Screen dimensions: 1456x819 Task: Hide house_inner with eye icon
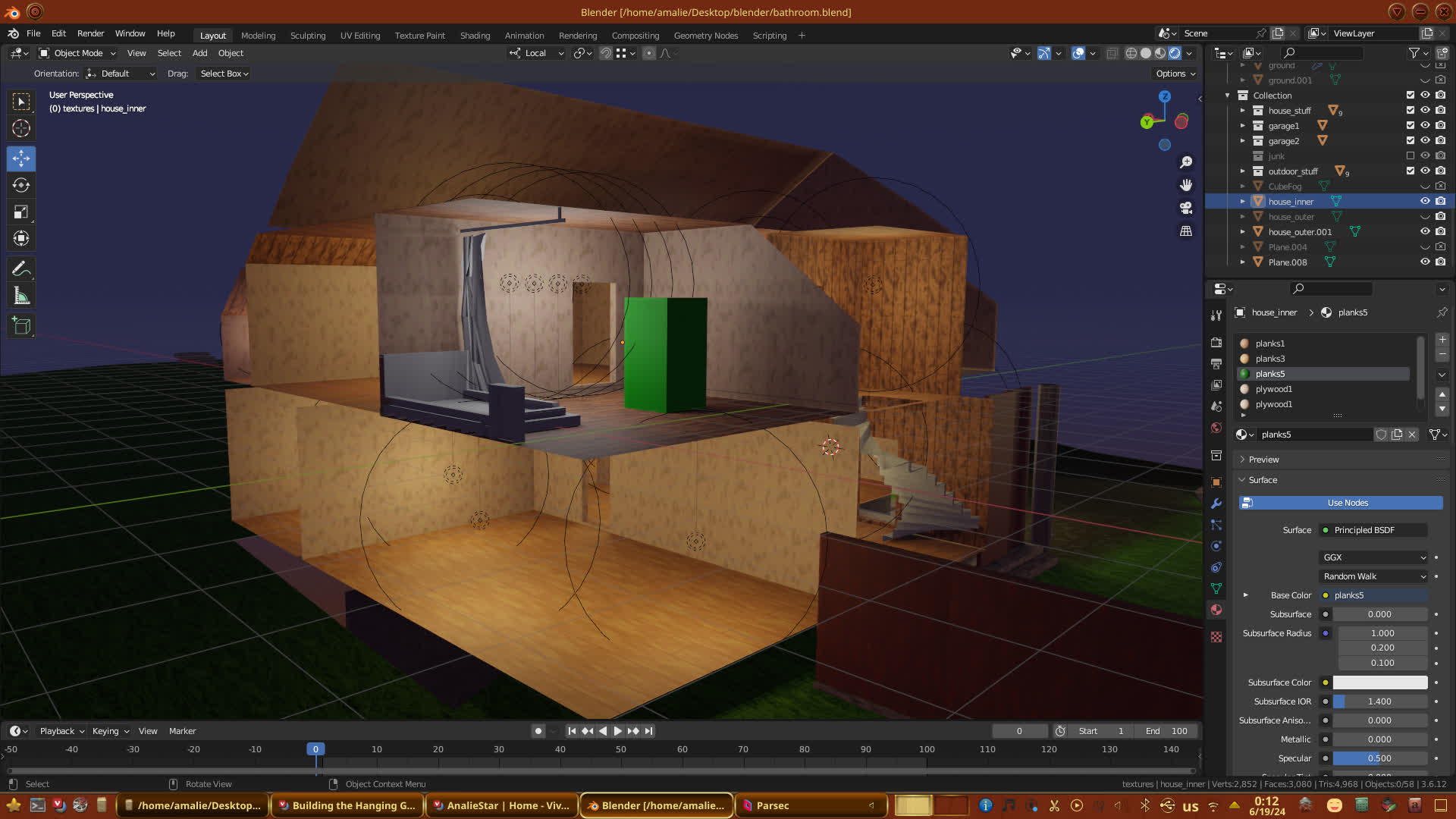[1425, 201]
